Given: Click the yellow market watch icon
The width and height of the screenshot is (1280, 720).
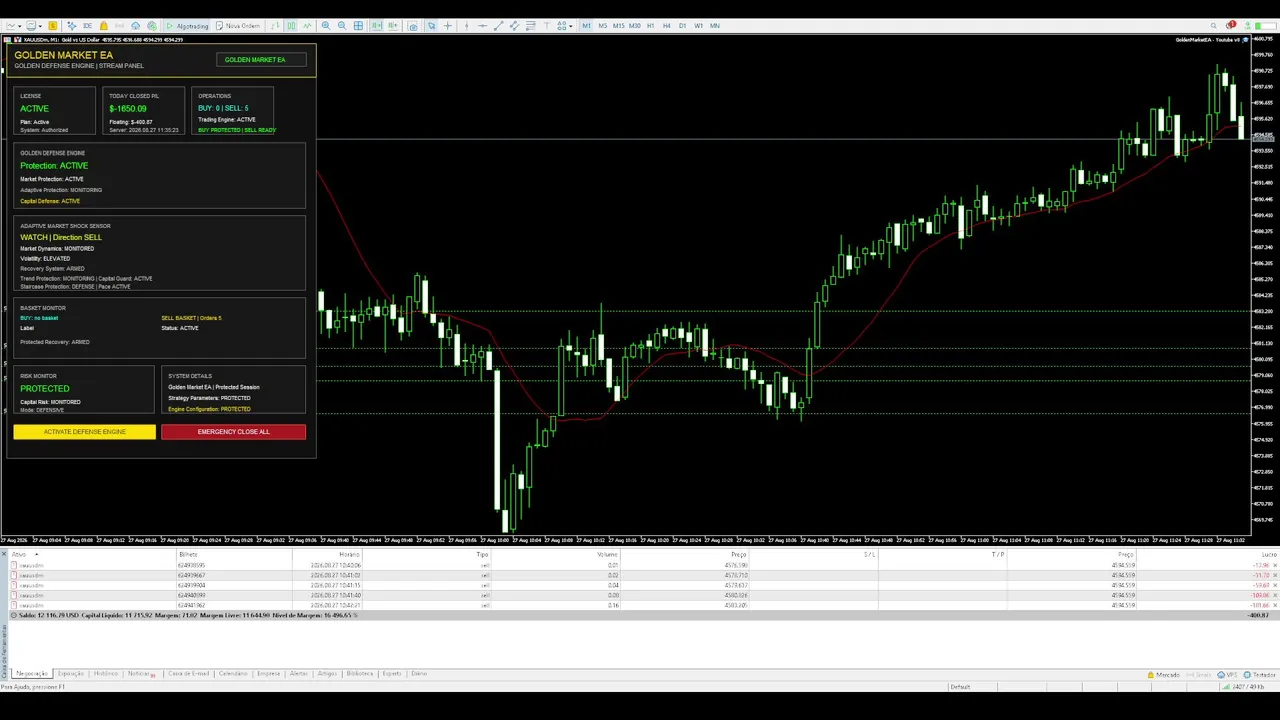Looking at the screenshot, I should tap(52, 26).
